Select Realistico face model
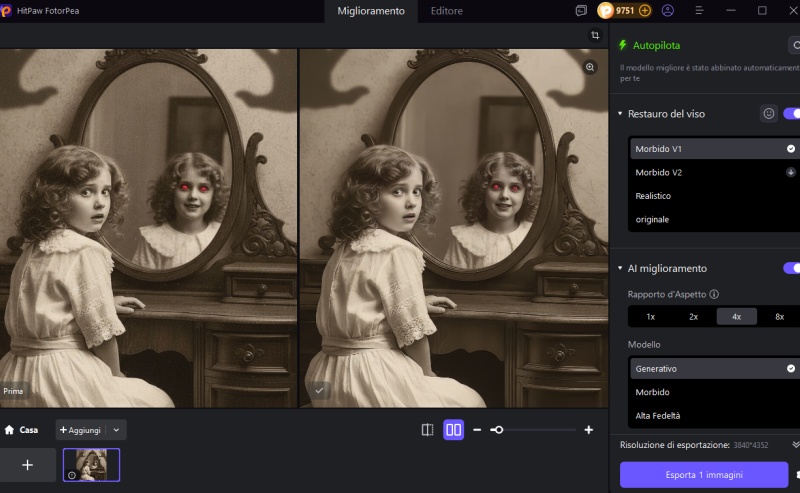The width and height of the screenshot is (800, 493). click(714, 196)
